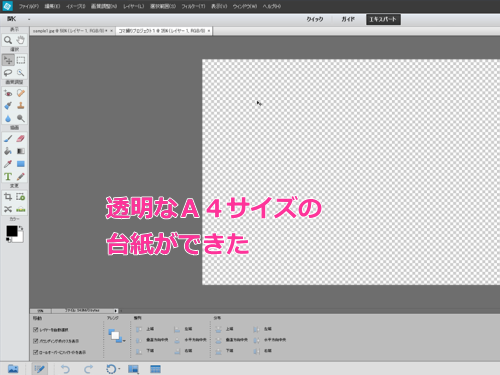
Task: Click the Redo arrow
Action: click(88, 369)
